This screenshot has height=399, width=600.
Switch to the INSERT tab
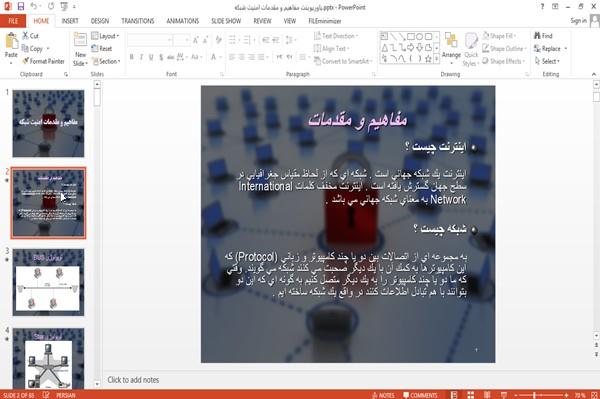pos(70,21)
